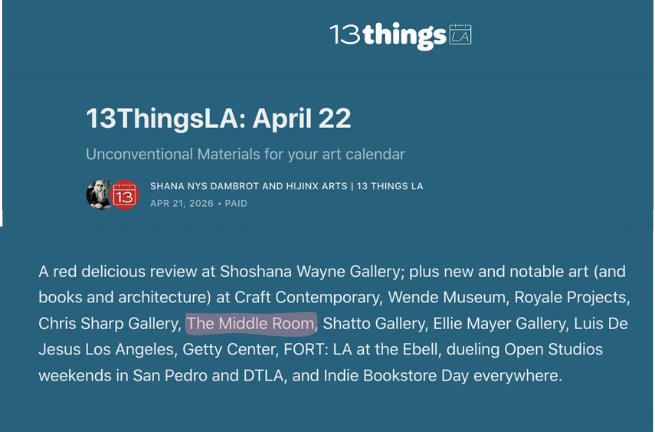The width and height of the screenshot is (655, 432).
Task: Click Craft Contemporary in the summary text
Action: [307, 297]
